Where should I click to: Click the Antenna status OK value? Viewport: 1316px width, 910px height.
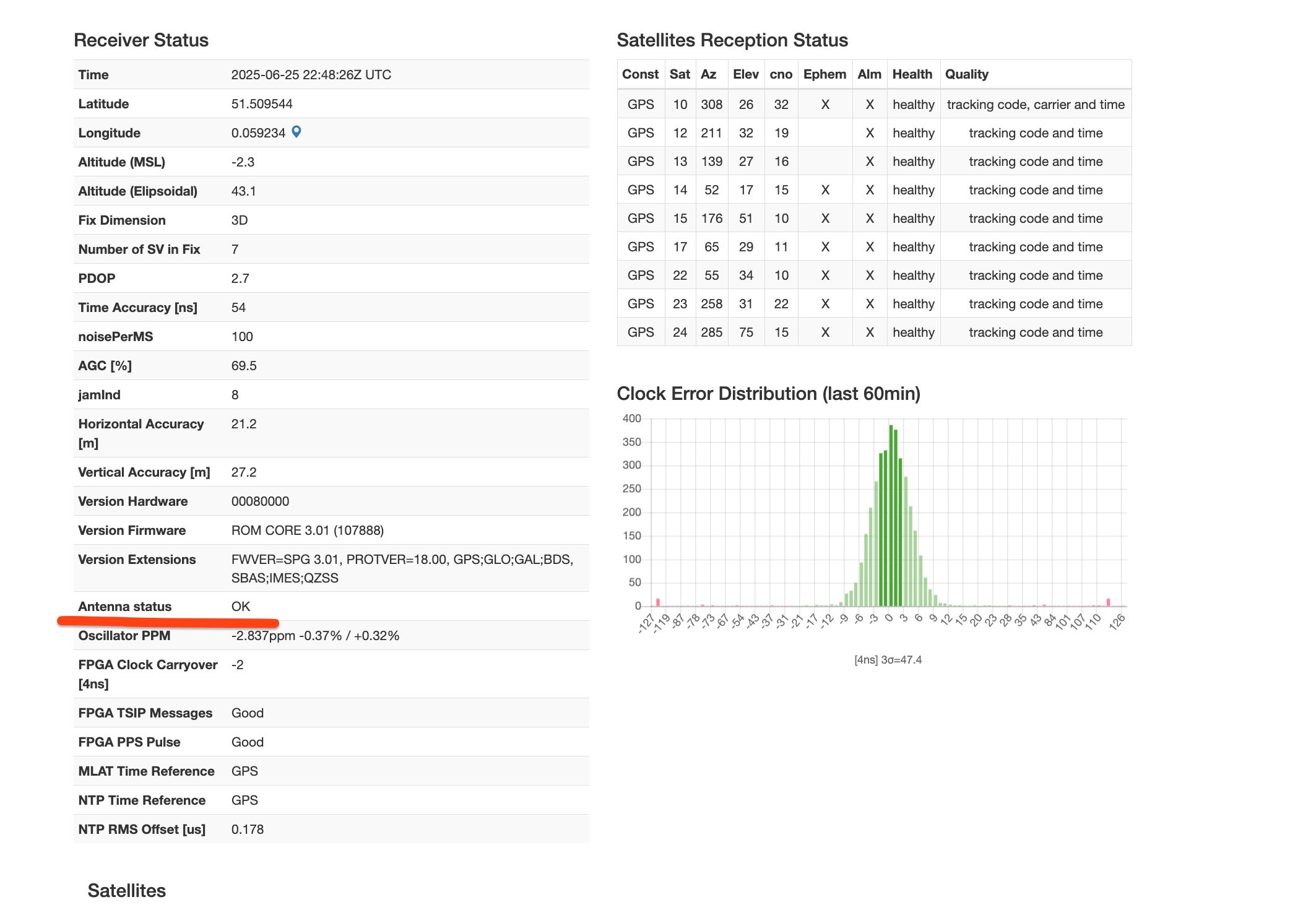241,607
